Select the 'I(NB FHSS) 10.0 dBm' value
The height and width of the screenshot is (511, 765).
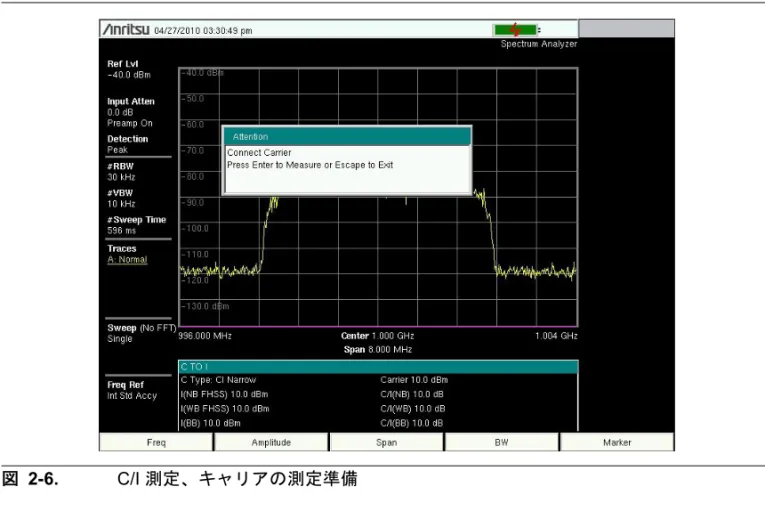click(x=224, y=394)
